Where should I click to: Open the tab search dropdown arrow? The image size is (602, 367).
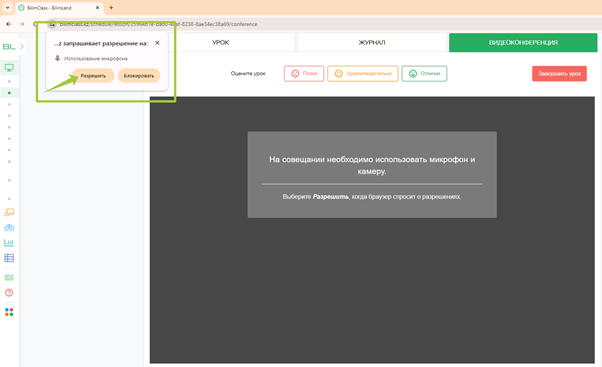click(x=7, y=8)
